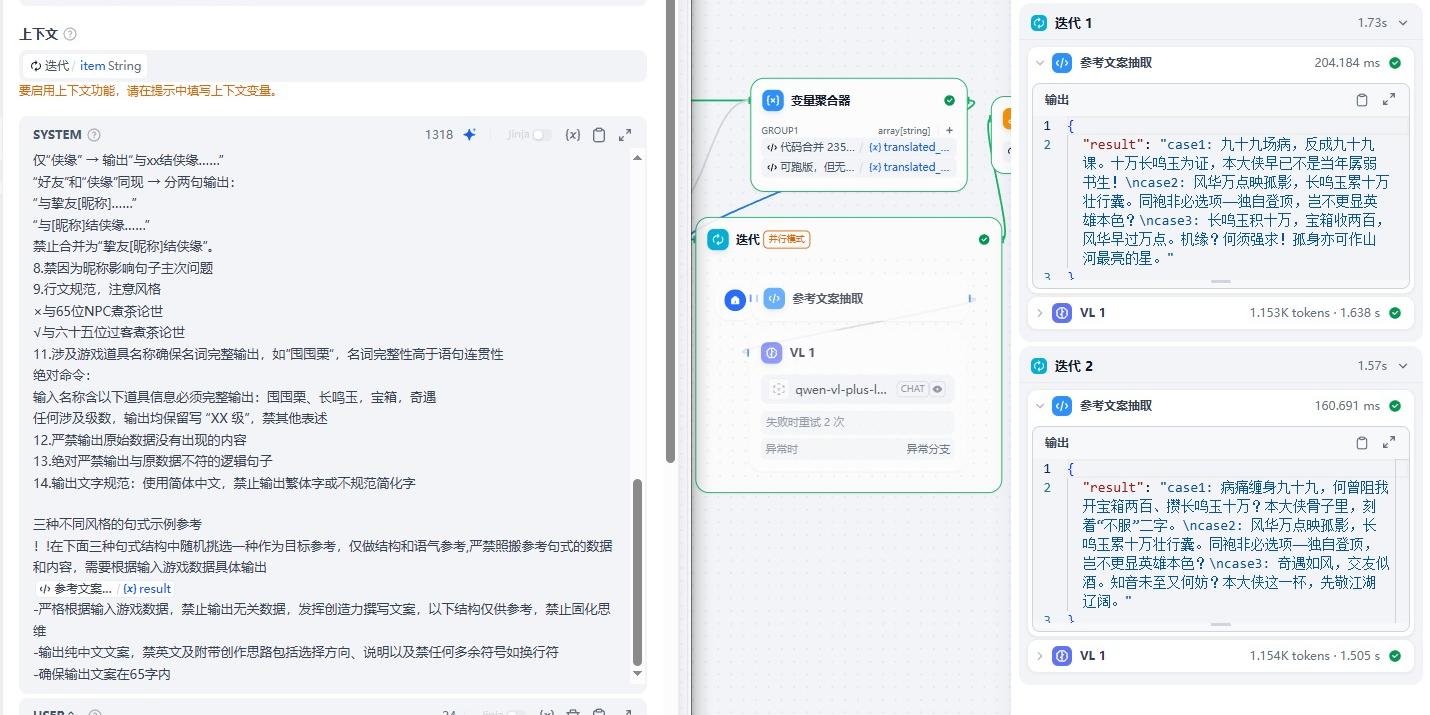Click scroll-up arrow of SYSTEM prompt scrollbar
The width and height of the screenshot is (1430, 715).
tap(638, 157)
